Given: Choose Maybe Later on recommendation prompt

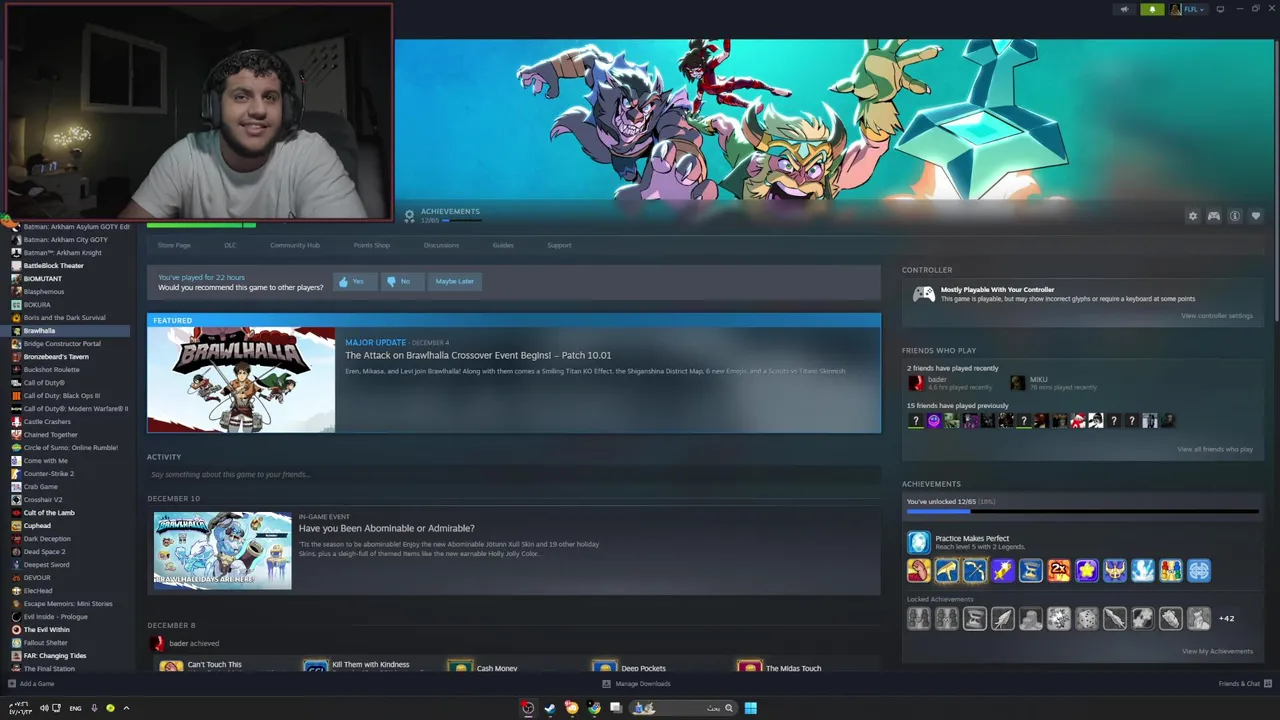Looking at the screenshot, I should click(454, 281).
